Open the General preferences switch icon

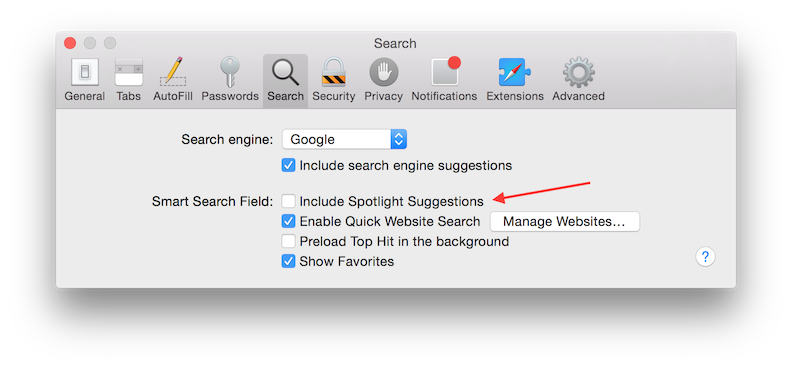(84, 72)
